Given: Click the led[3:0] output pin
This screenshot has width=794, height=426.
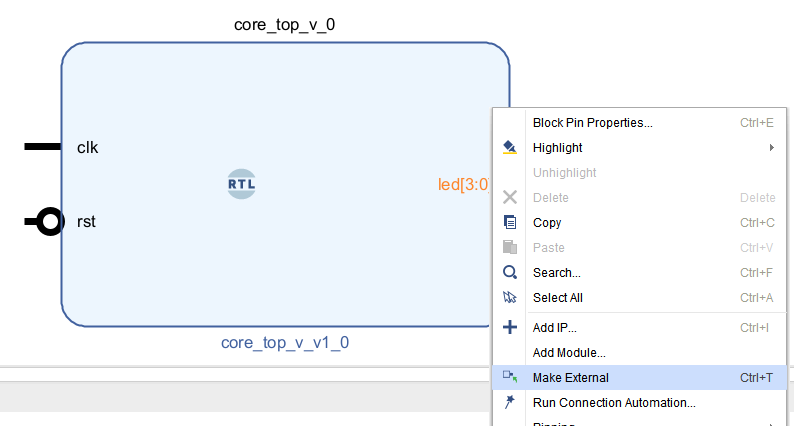Looking at the screenshot, I should pyautogui.click(x=463, y=184).
